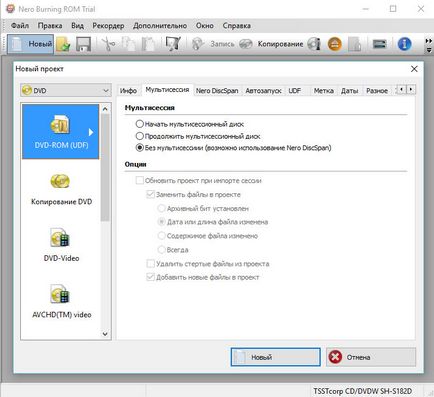Click the project list scrollbar thumb
434x397 pixels.
[105, 167]
